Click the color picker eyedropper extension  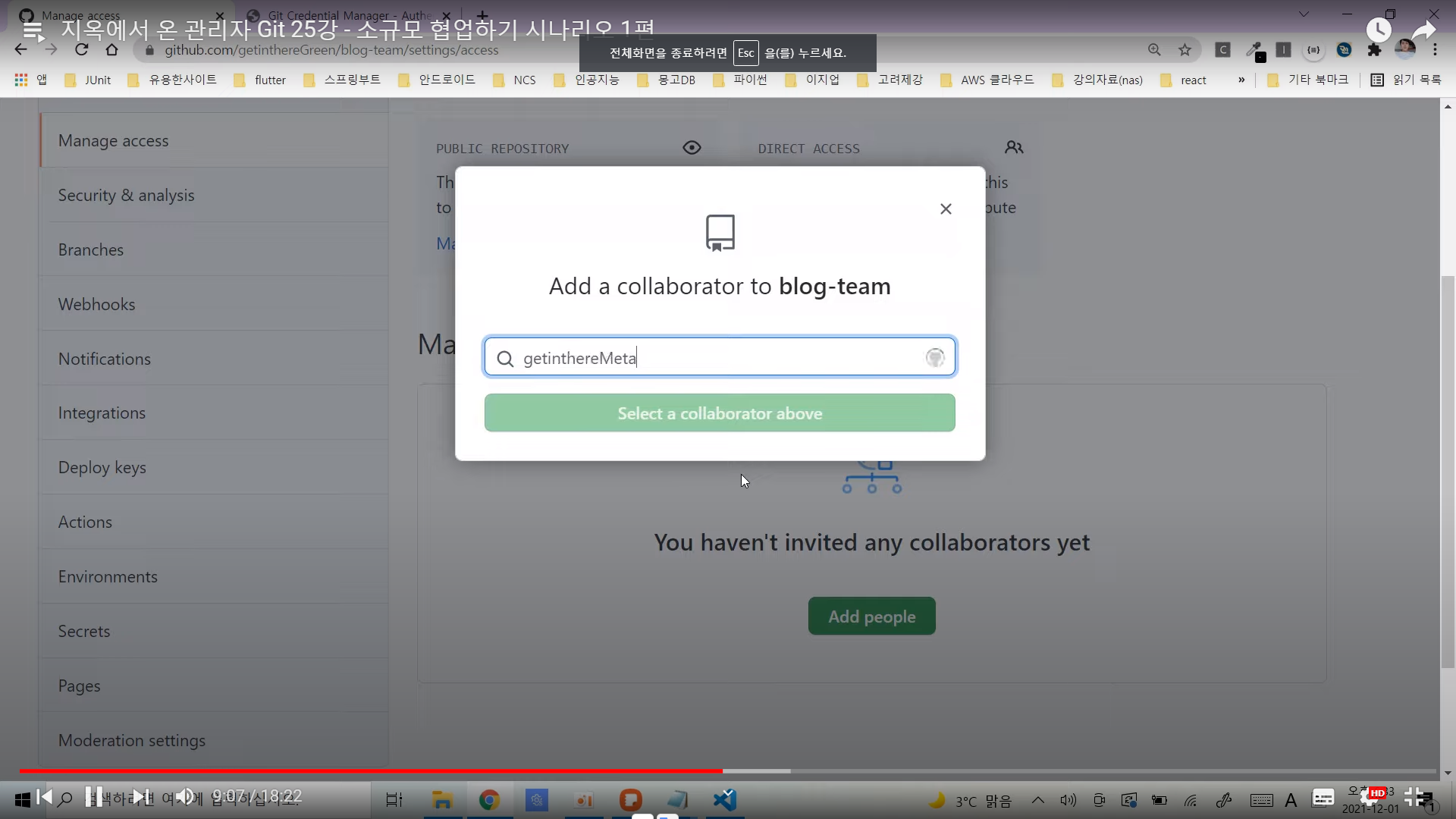[1254, 50]
